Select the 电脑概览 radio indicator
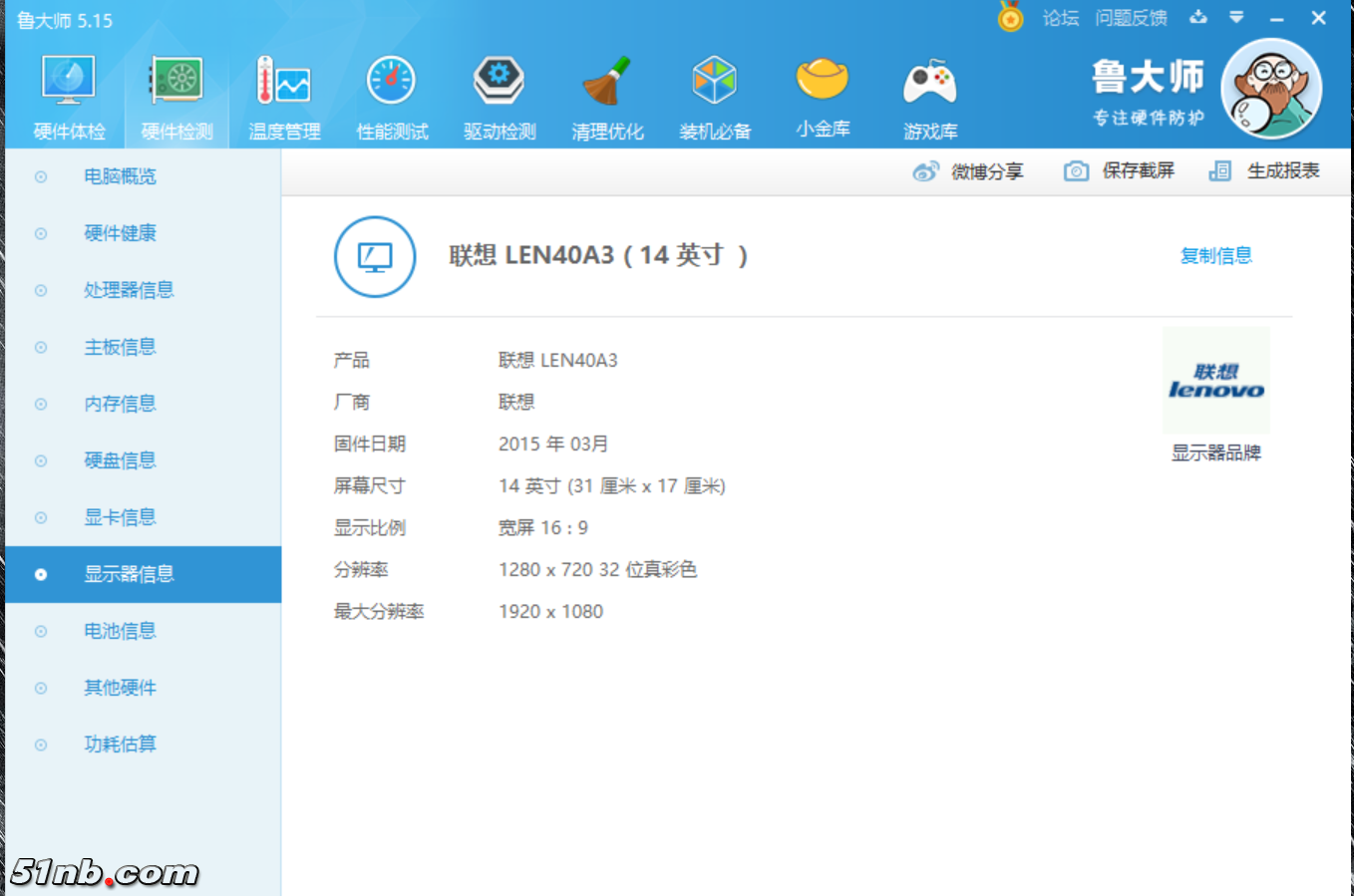The height and width of the screenshot is (896, 1354). tap(40, 176)
